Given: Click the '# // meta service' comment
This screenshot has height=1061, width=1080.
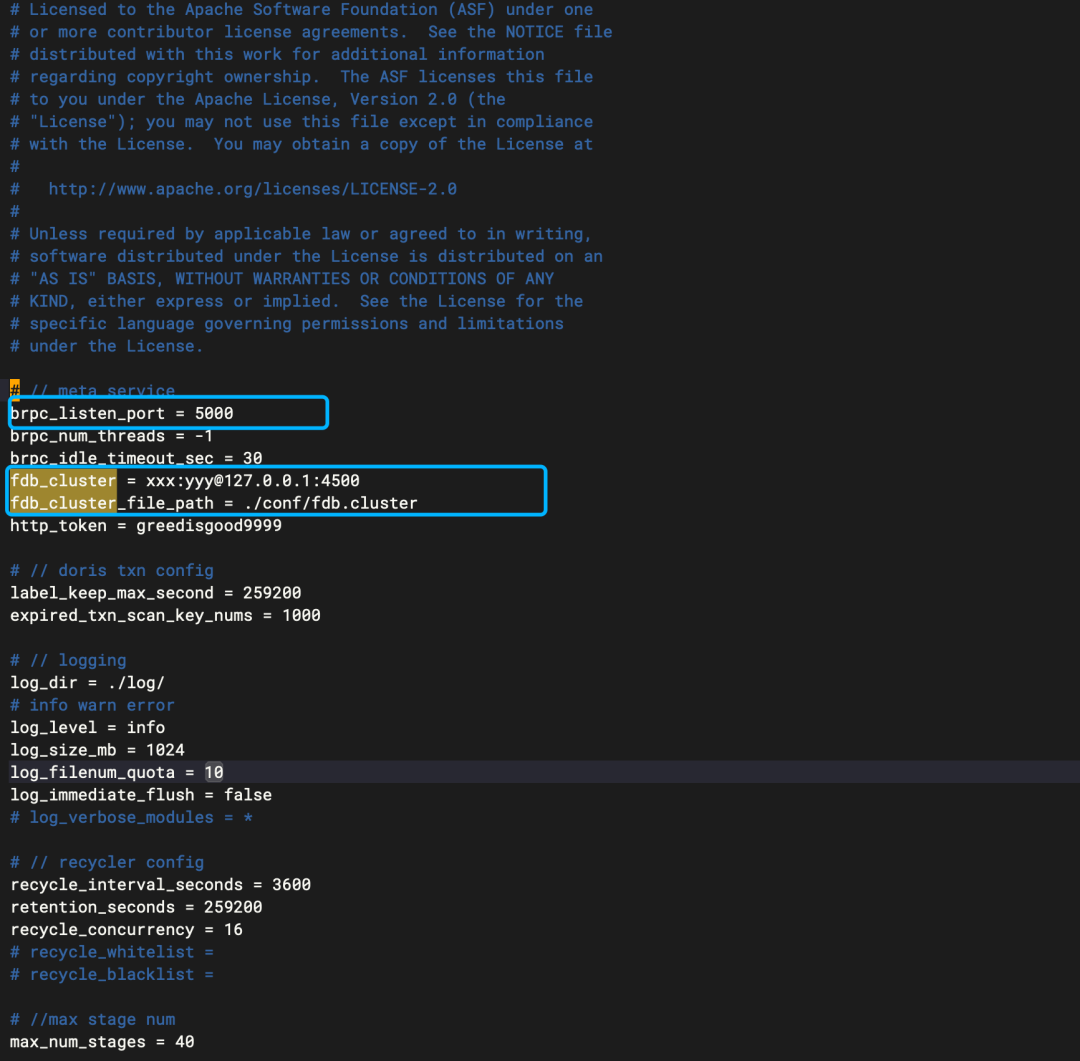Looking at the screenshot, I should pos(92,391).
